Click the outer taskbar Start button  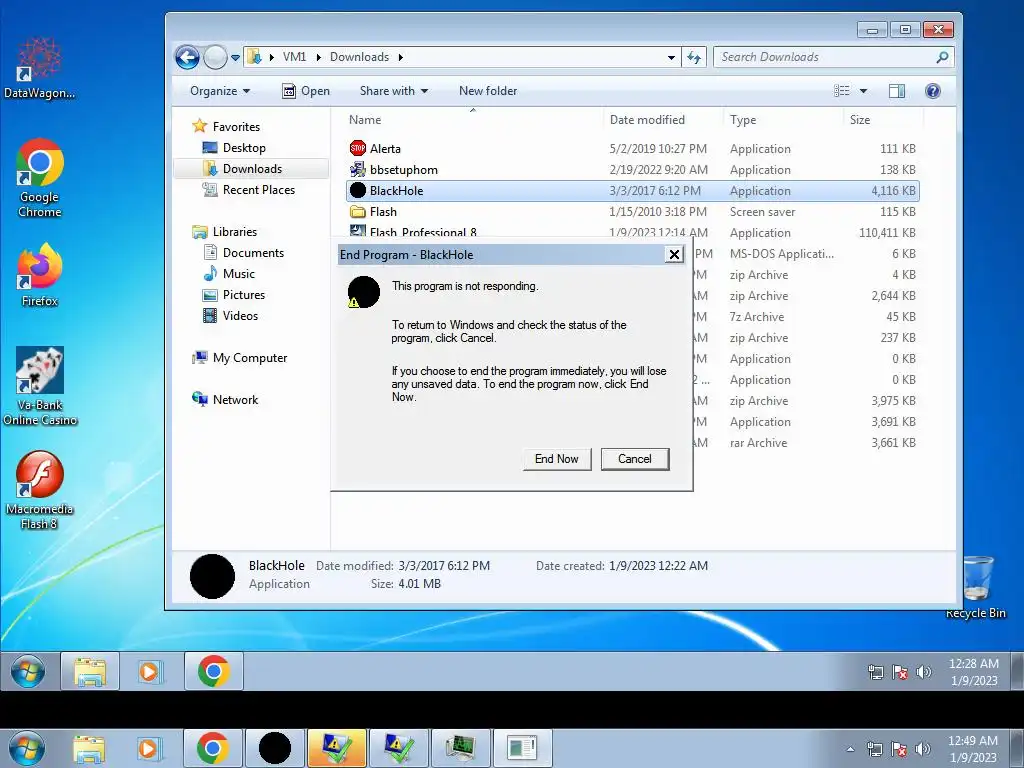pyautogui.click(x=27, y=748)
